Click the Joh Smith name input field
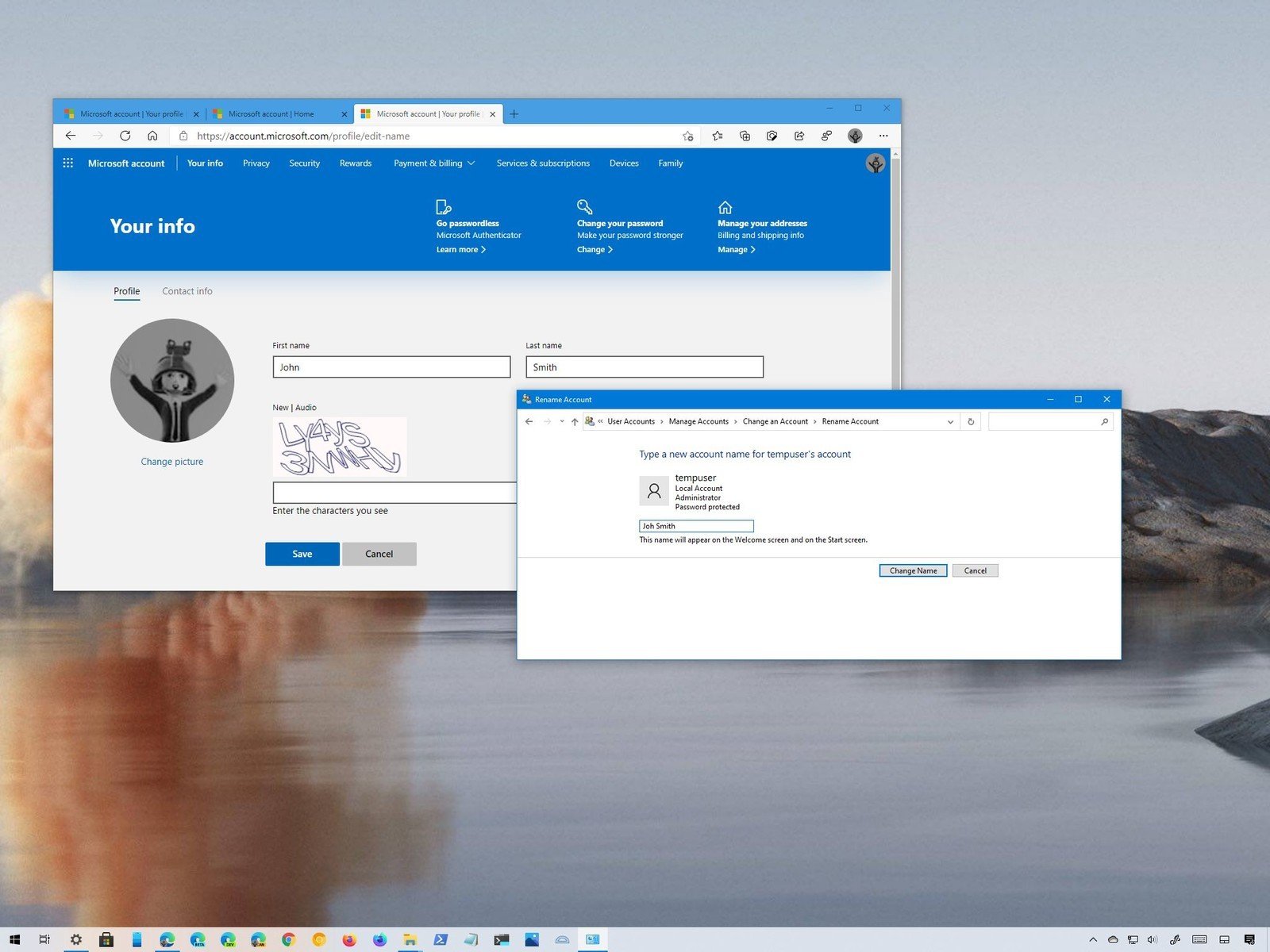 click(695, 526)
